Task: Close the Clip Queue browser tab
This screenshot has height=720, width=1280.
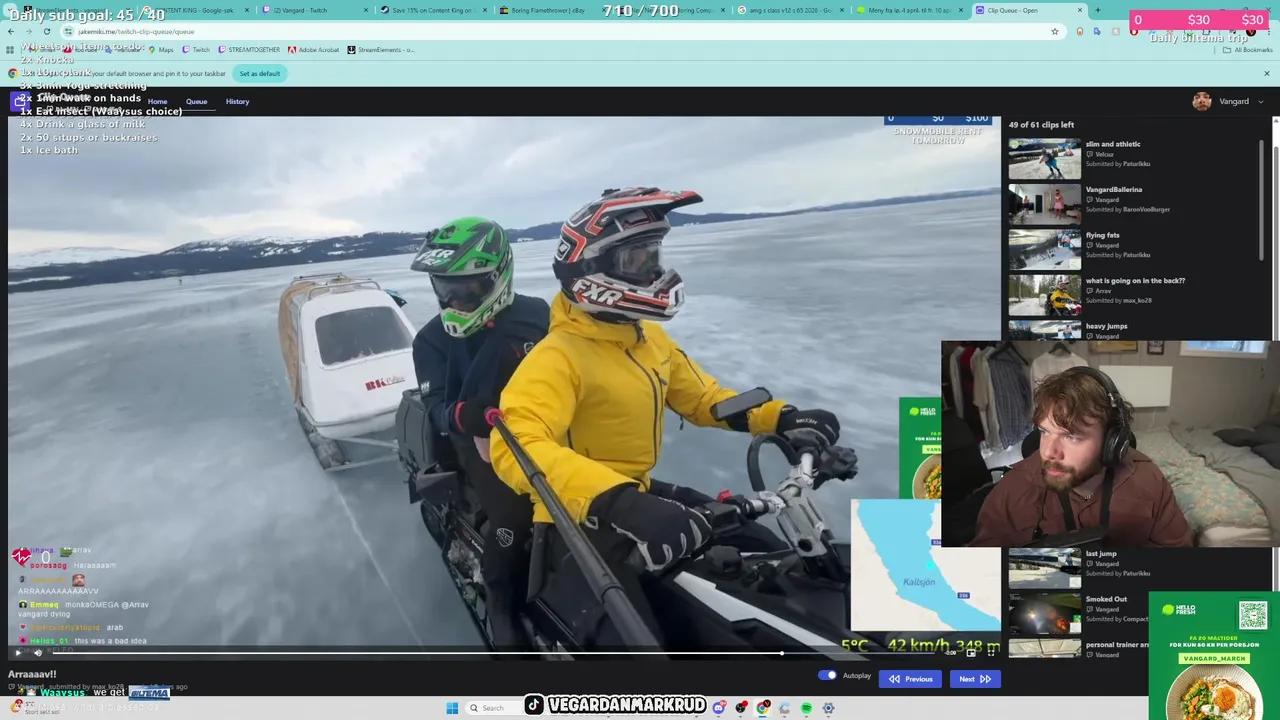Action: pyautogui.click(x=1080, y=10)
